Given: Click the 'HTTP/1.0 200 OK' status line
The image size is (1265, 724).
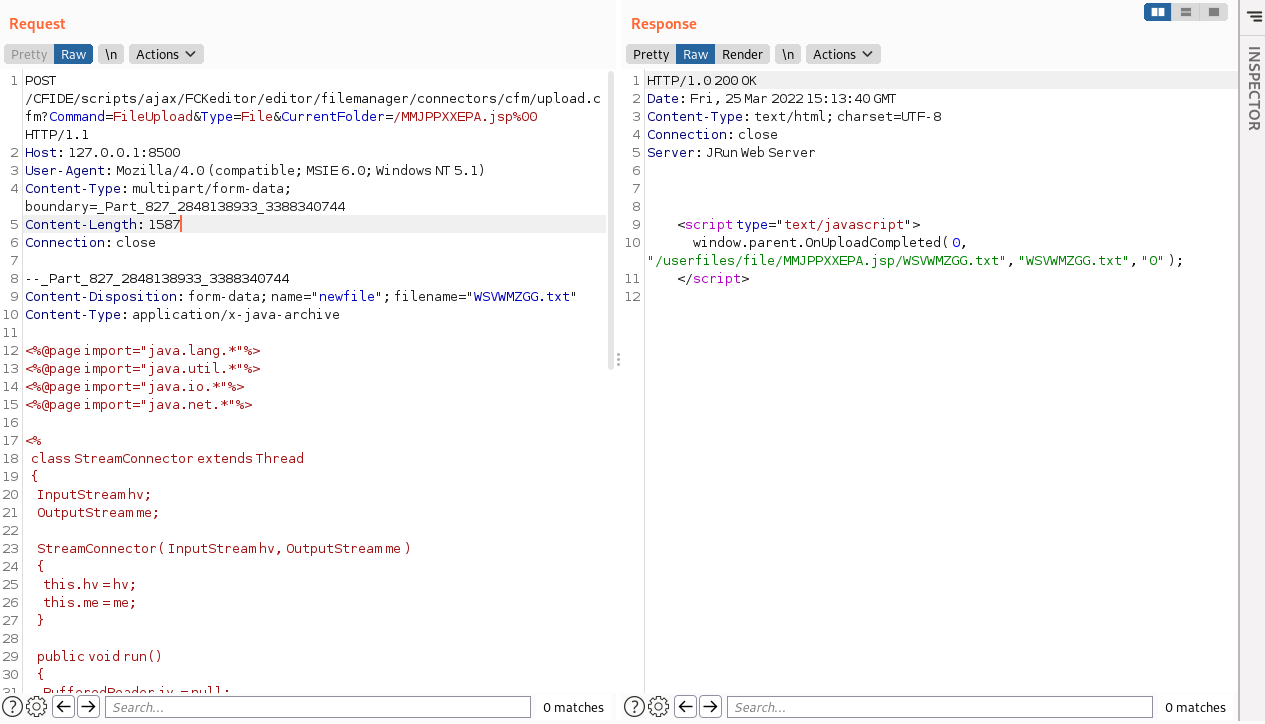Looking at the screenshot, I should tap(702, 80).
